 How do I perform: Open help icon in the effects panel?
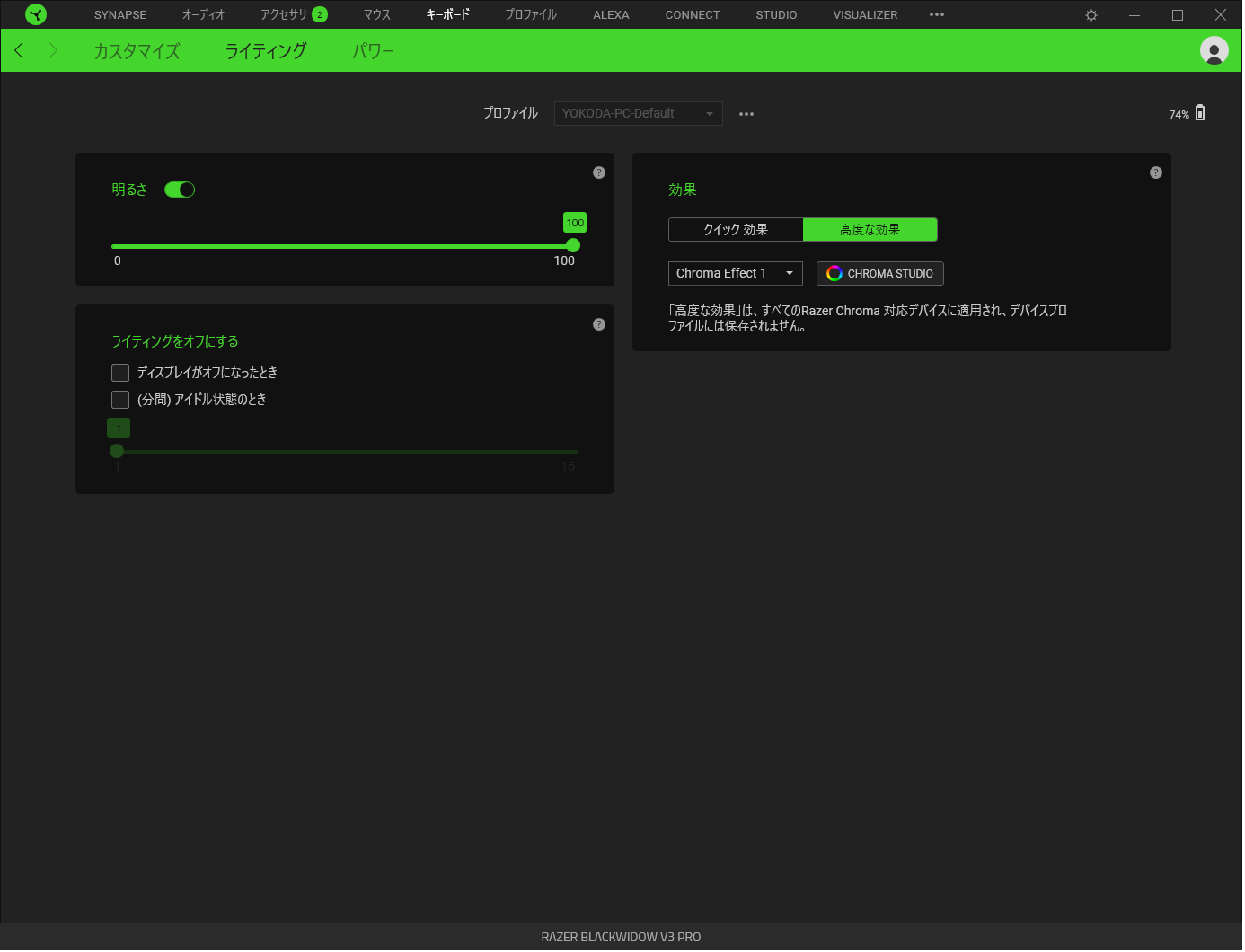[1156, 172]
